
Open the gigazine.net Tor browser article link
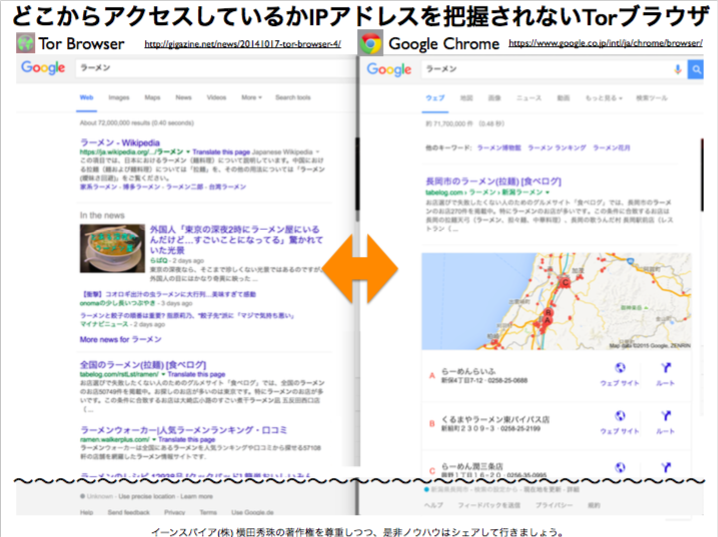tap(243, 44)
